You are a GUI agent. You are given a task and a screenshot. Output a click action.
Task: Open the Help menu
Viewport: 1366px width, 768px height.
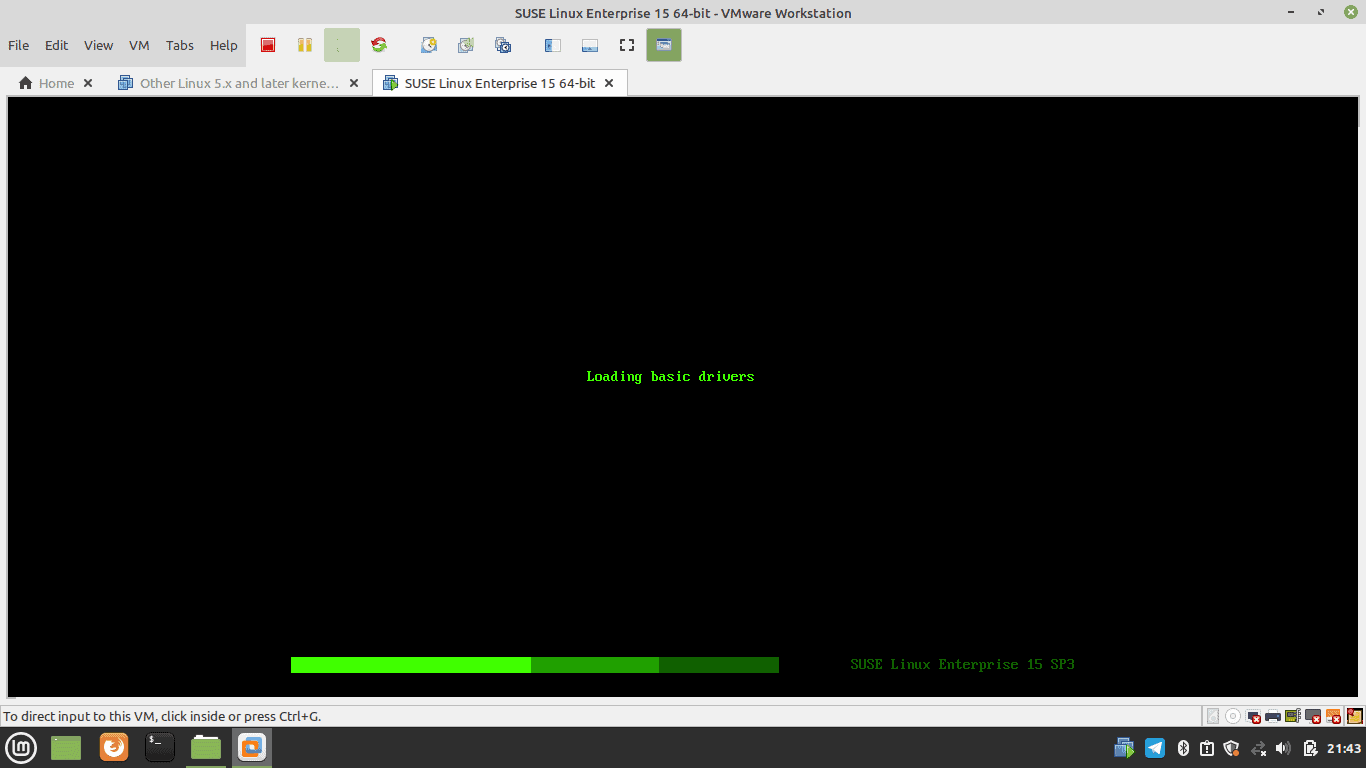click(x=224, y=45)
